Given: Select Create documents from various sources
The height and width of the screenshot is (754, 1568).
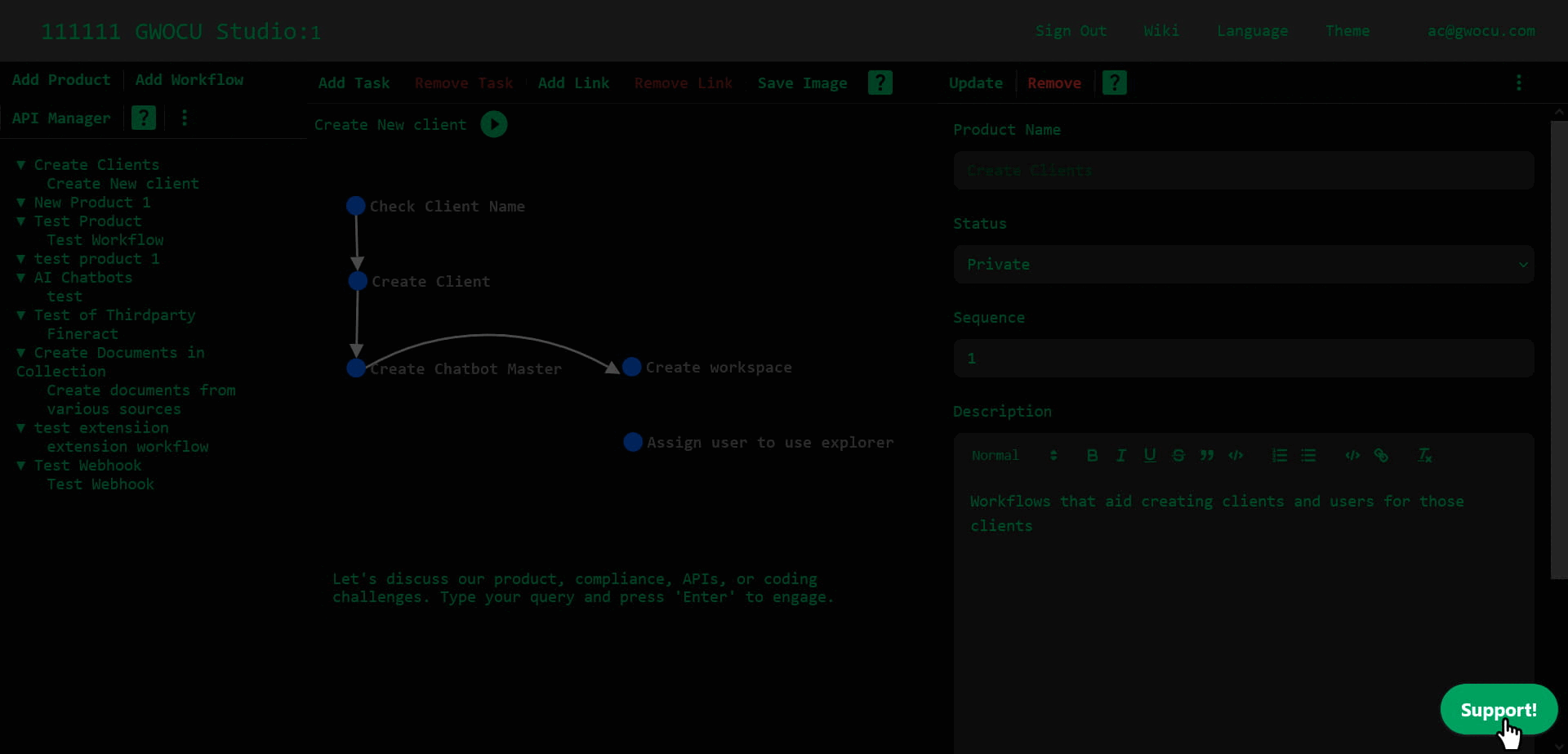Looking at the screenshot, I should 140,399.
